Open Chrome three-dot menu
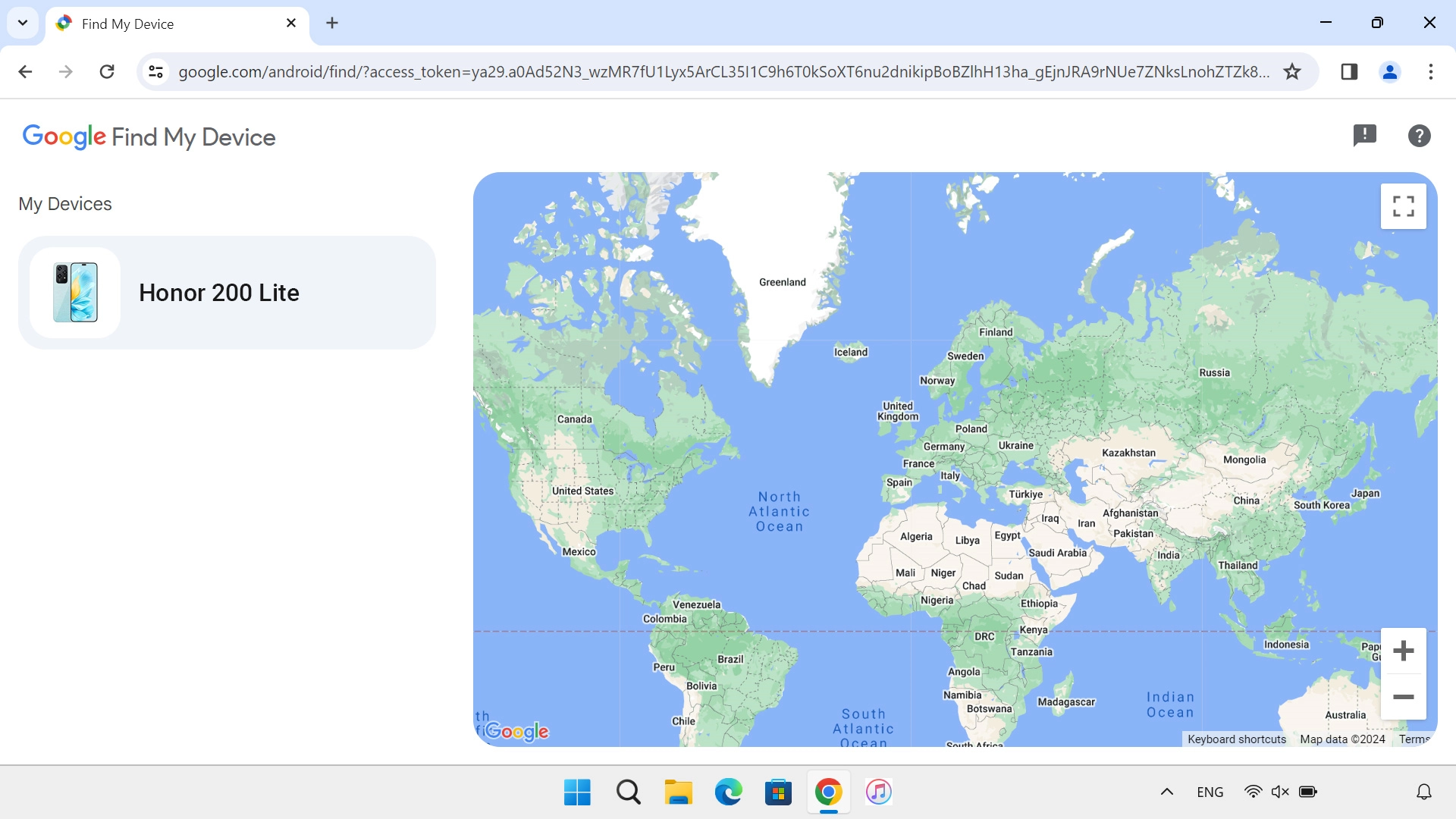 tap(1430, 71)
